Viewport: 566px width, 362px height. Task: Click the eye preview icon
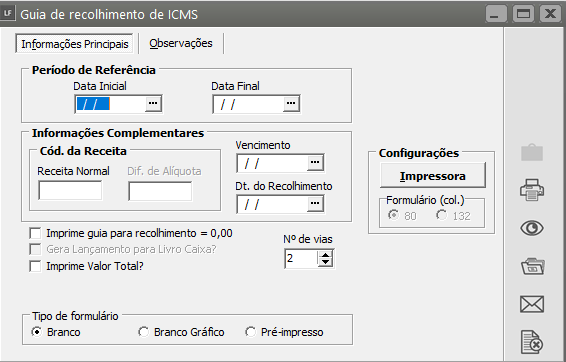(532, 228)
